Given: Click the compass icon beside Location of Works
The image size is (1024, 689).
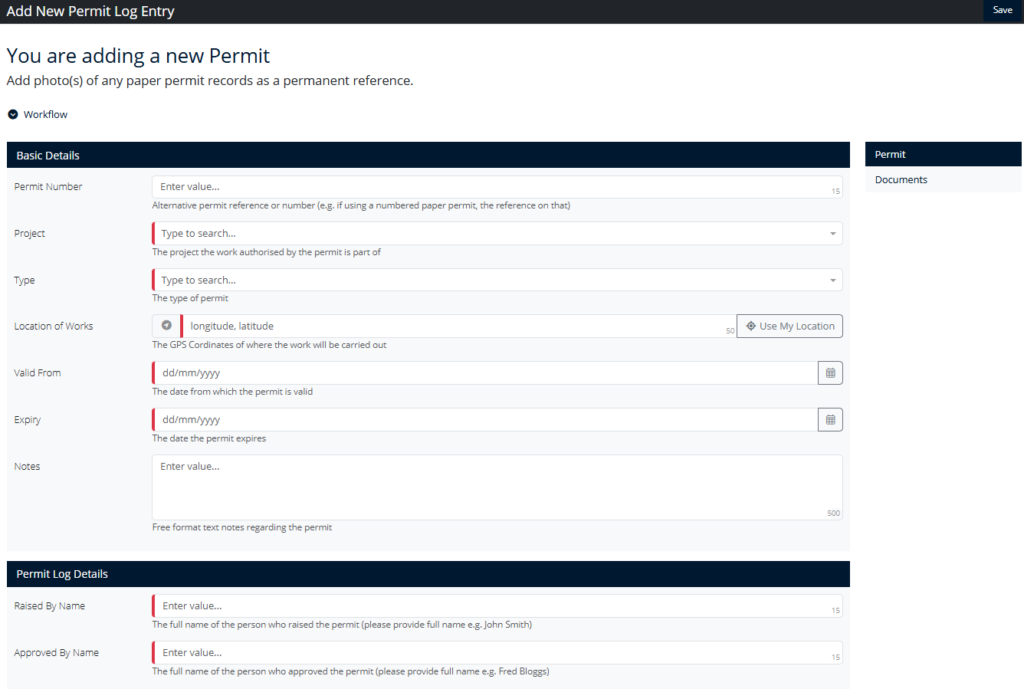Looking at the screenshot, I should coord(167,325).
